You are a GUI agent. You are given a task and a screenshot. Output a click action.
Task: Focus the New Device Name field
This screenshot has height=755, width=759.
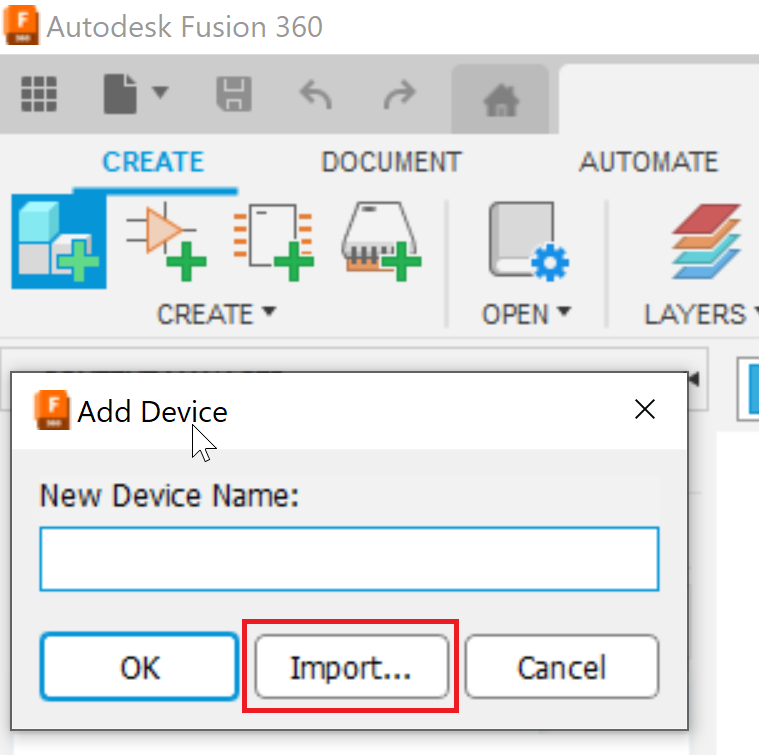[349, 559]
